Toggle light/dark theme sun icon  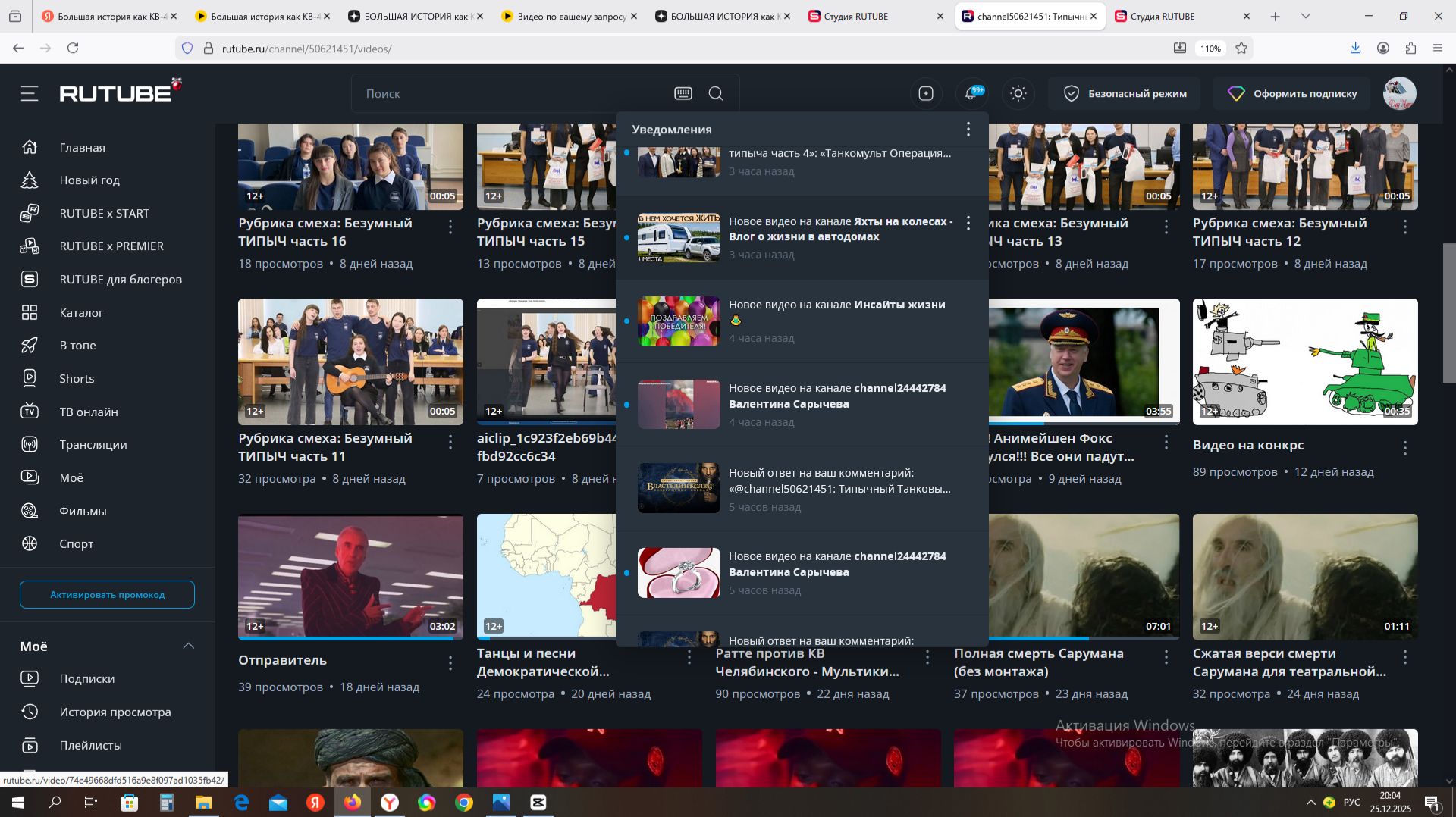coord(1018,93)
